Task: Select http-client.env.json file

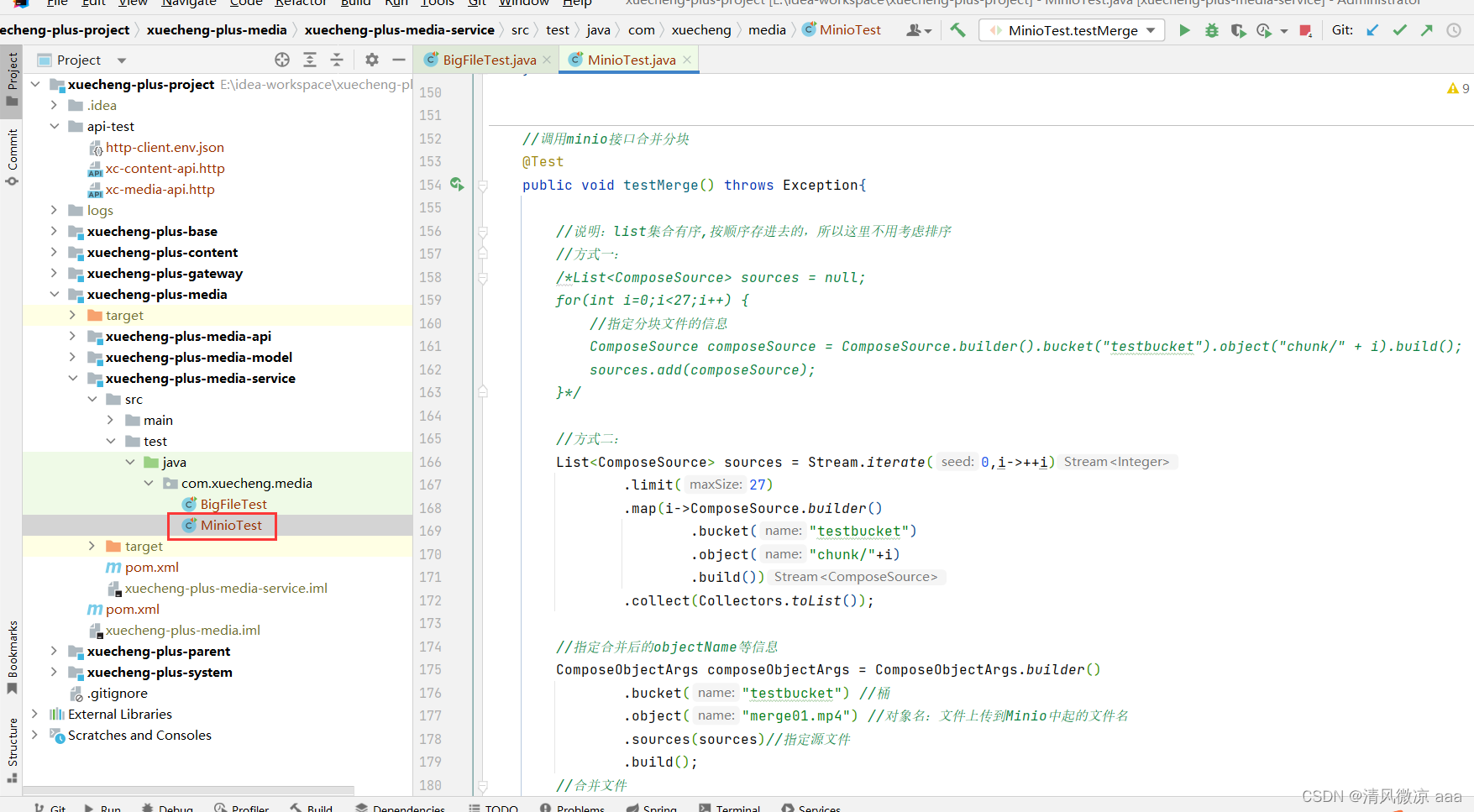Action: [x=165, y=147]
